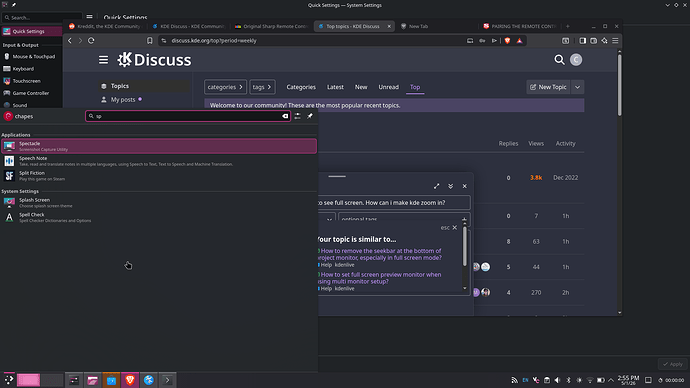This screenshot has height=388, width=690.
Task: Go back in browser history
Action: 70,40
